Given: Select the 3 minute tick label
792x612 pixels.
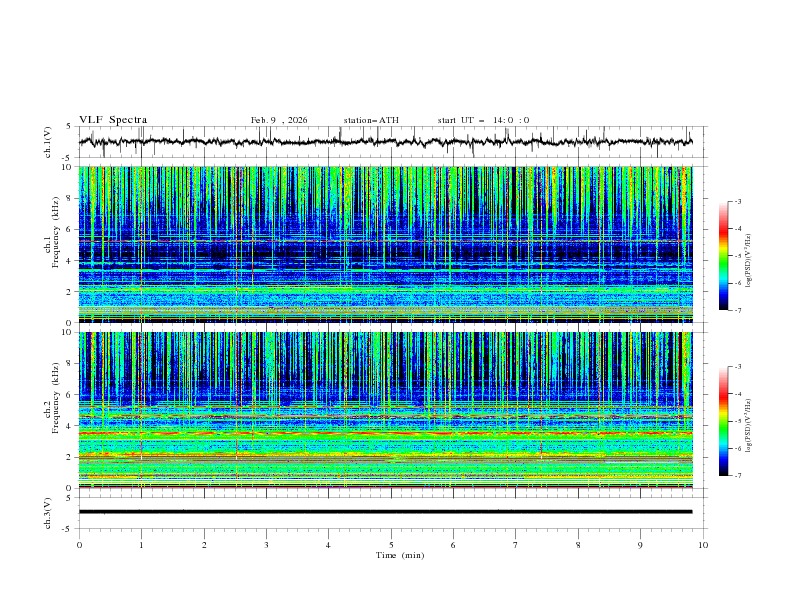Looking at the screenshot, I should [x=266, y=545].
